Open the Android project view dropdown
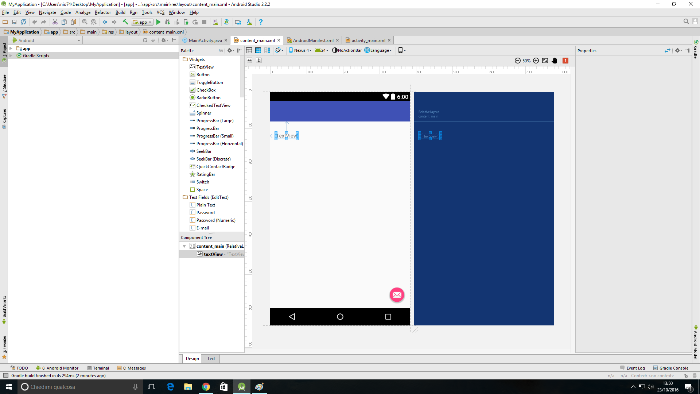 (x=46, y=40)
